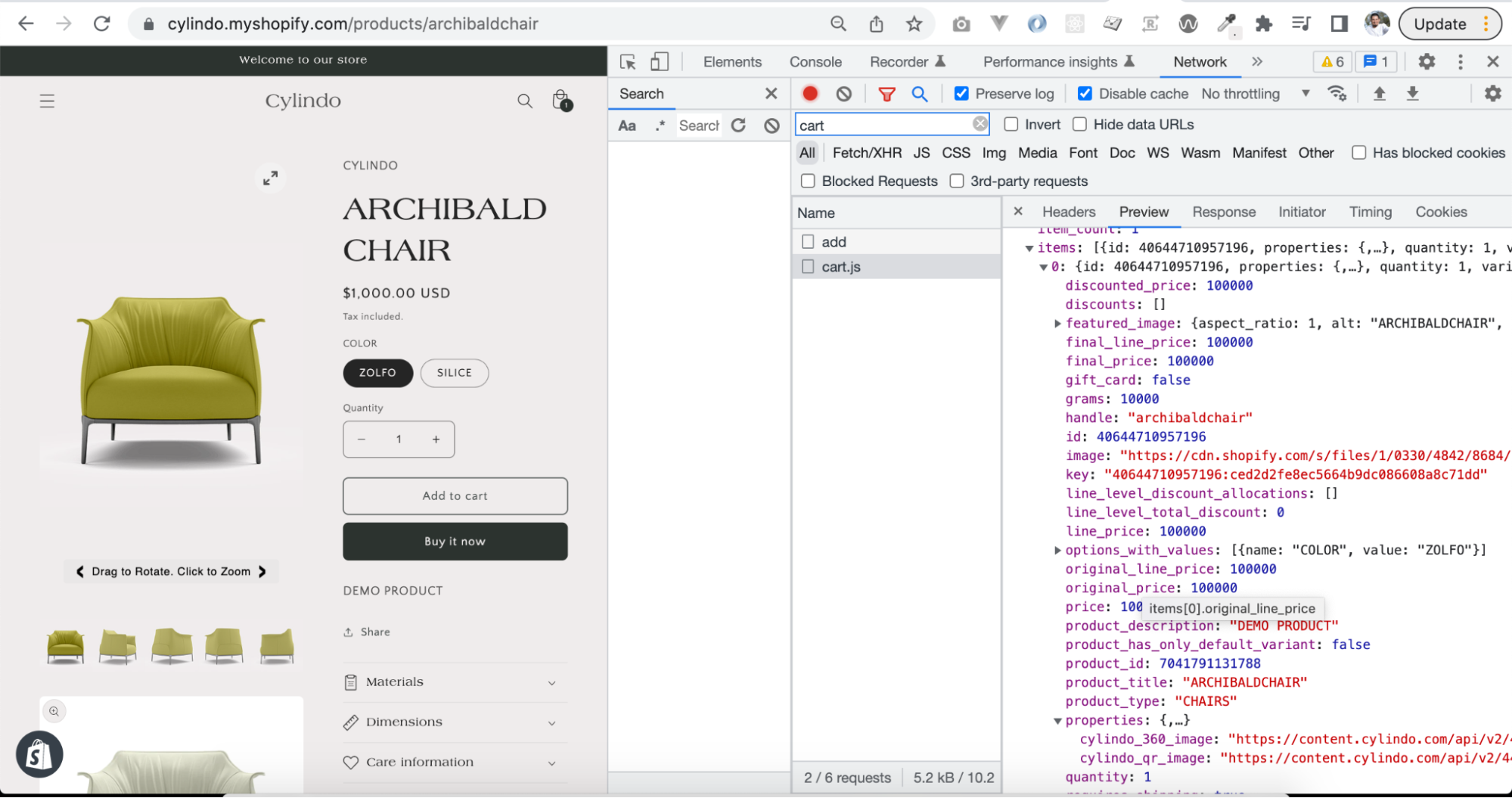
Task: Increase quantity with plus button
Action: (436, 439)
